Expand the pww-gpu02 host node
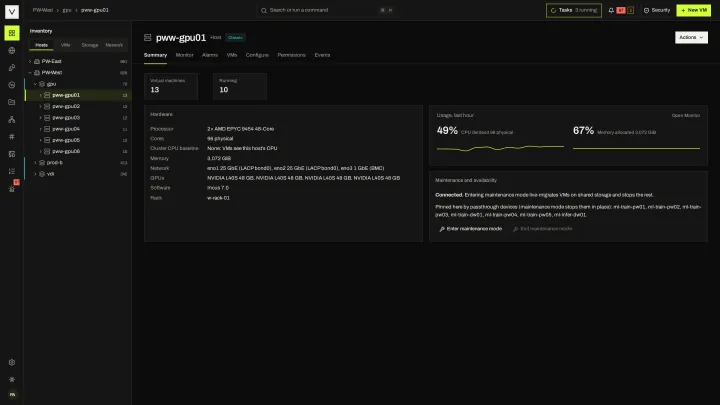This screenshot has width=720, height=405. [x=40, y=106]
